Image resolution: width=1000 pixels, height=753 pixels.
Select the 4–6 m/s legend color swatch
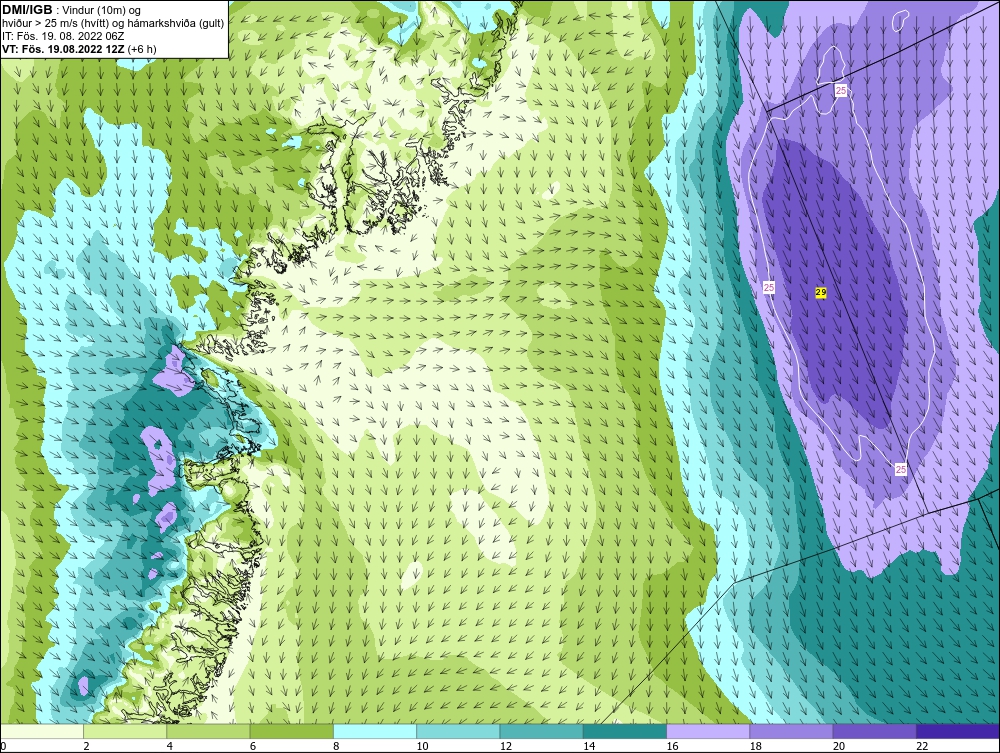208,731
